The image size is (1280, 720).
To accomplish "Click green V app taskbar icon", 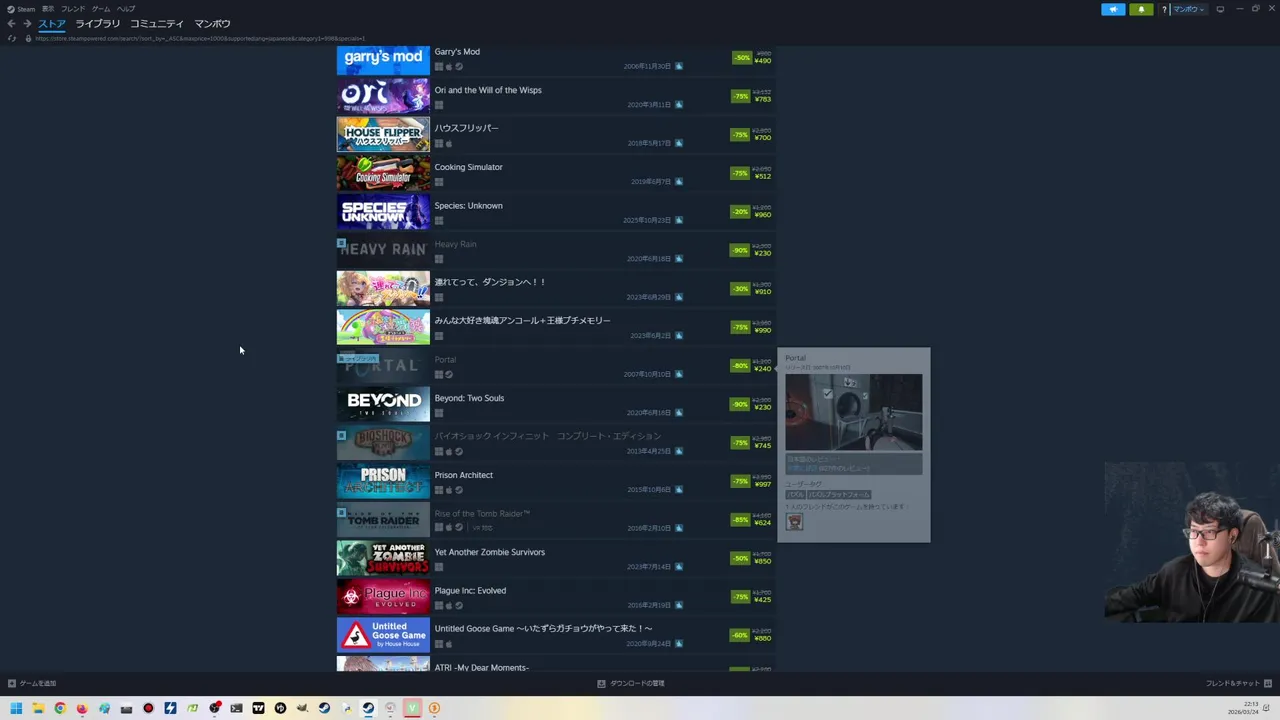I will click(x=412, y=708).
